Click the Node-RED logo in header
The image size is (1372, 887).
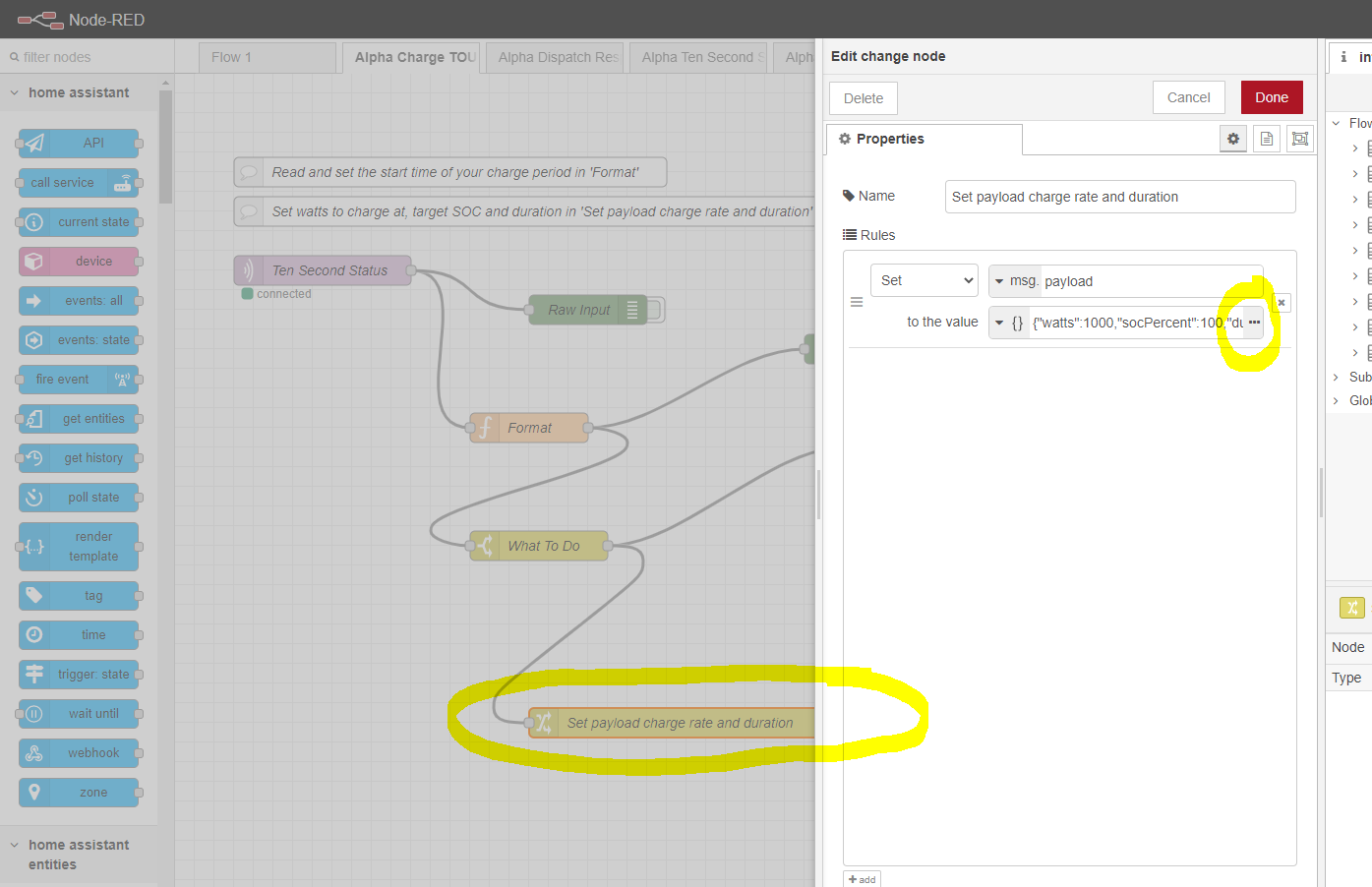[40, 20]
